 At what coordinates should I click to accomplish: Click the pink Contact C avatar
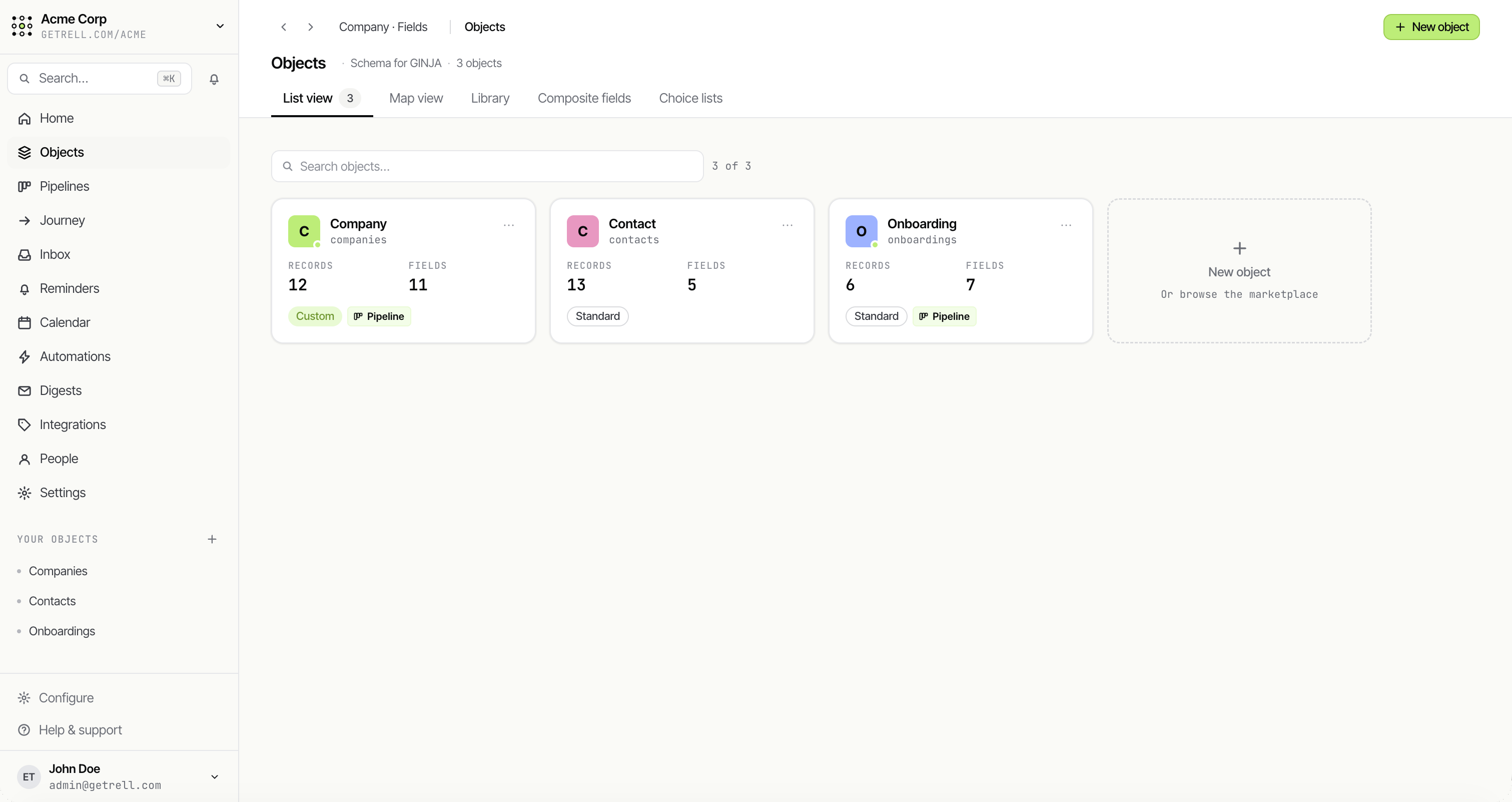tap(582, 231)
